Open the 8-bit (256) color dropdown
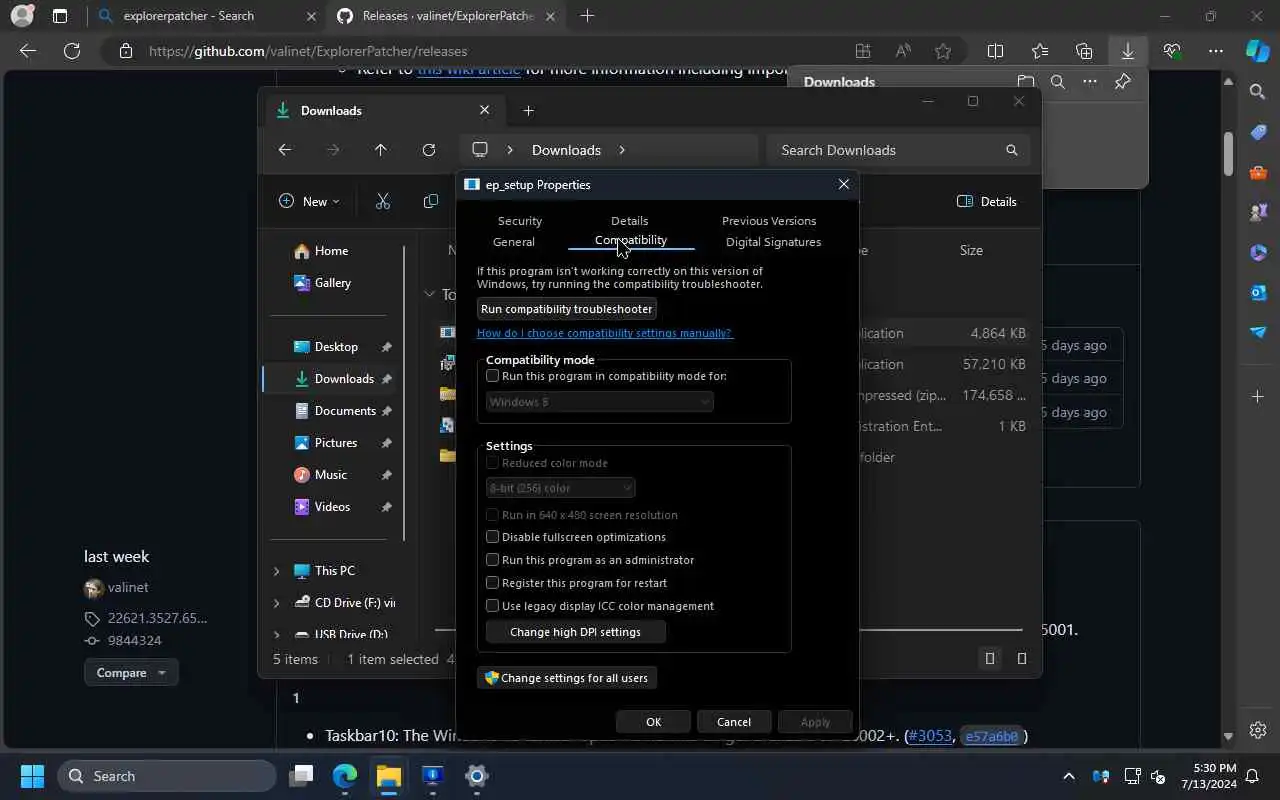 click(x=561, y=488)
